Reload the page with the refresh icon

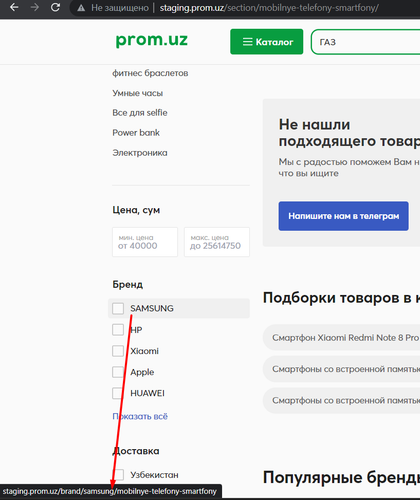55,7
